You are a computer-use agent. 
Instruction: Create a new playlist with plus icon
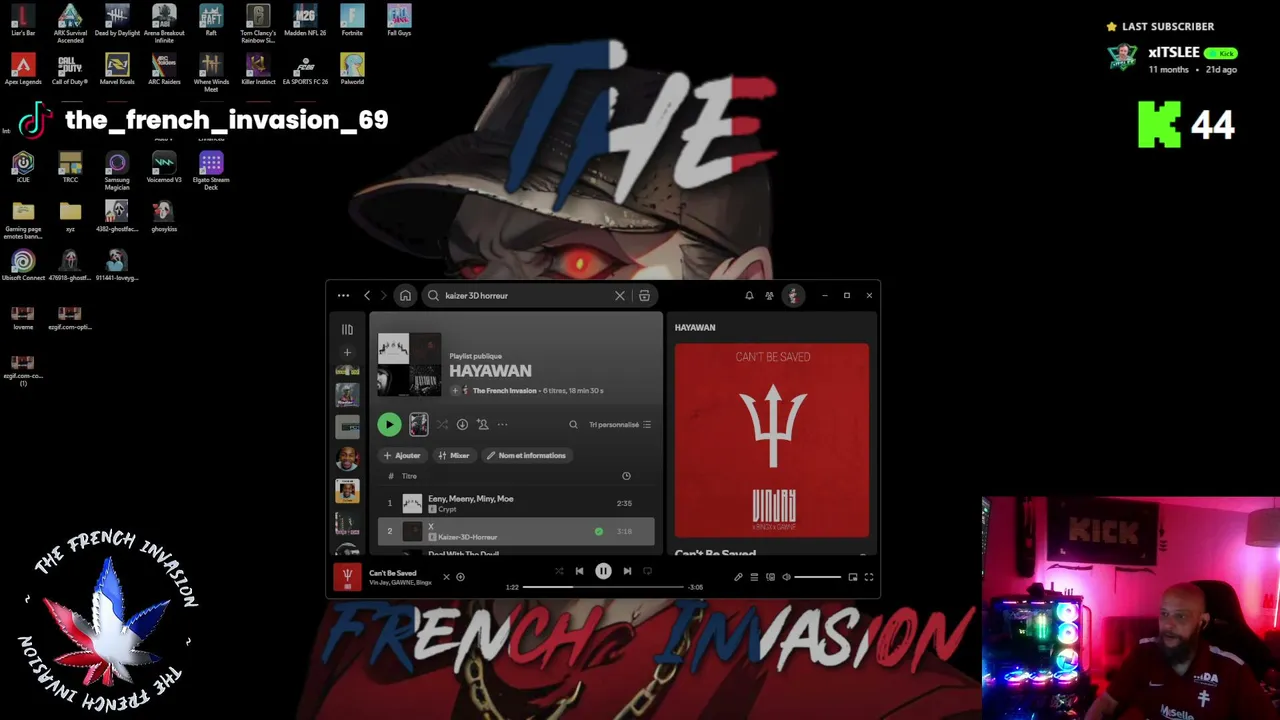tap(347, 352)
